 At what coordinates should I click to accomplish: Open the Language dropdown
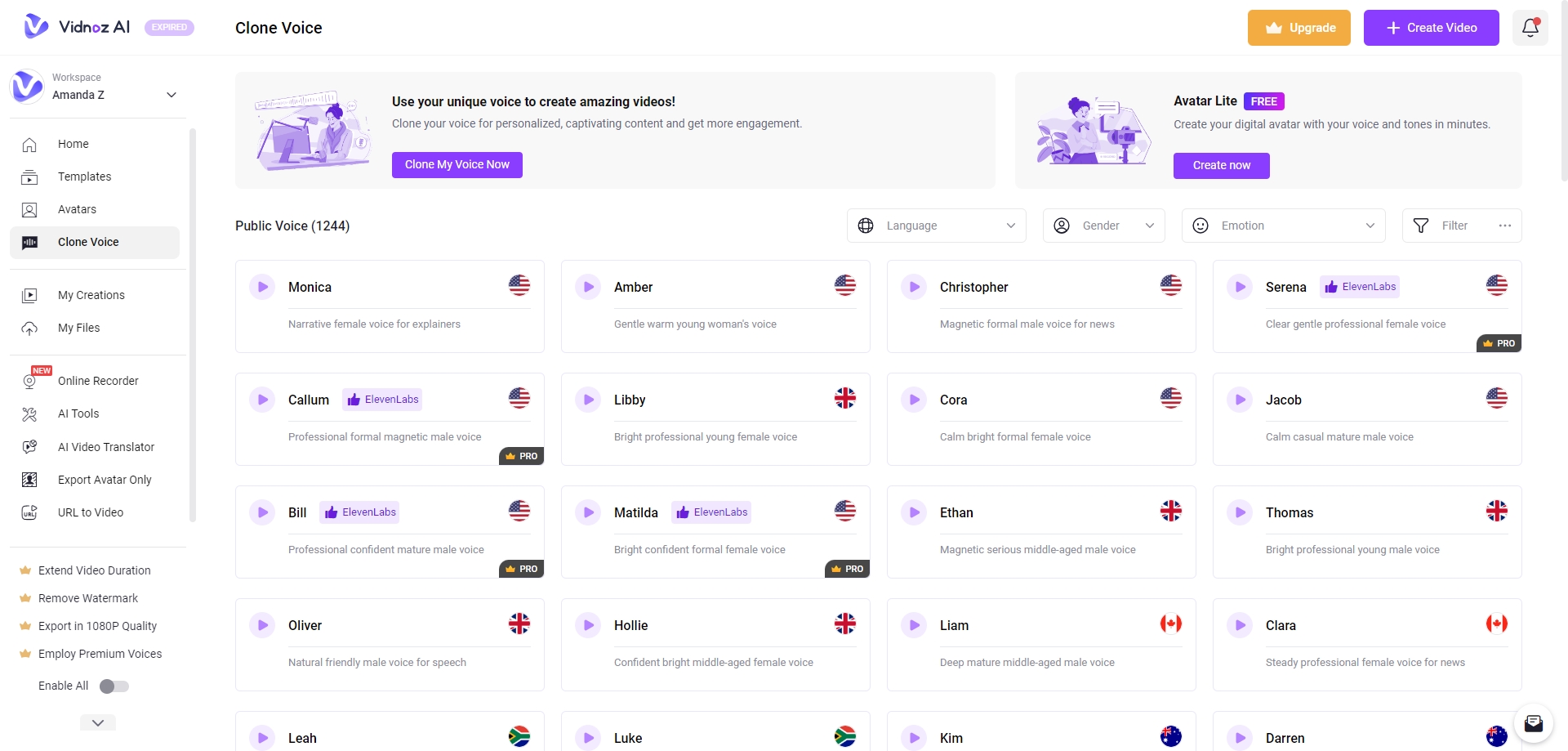937,226
